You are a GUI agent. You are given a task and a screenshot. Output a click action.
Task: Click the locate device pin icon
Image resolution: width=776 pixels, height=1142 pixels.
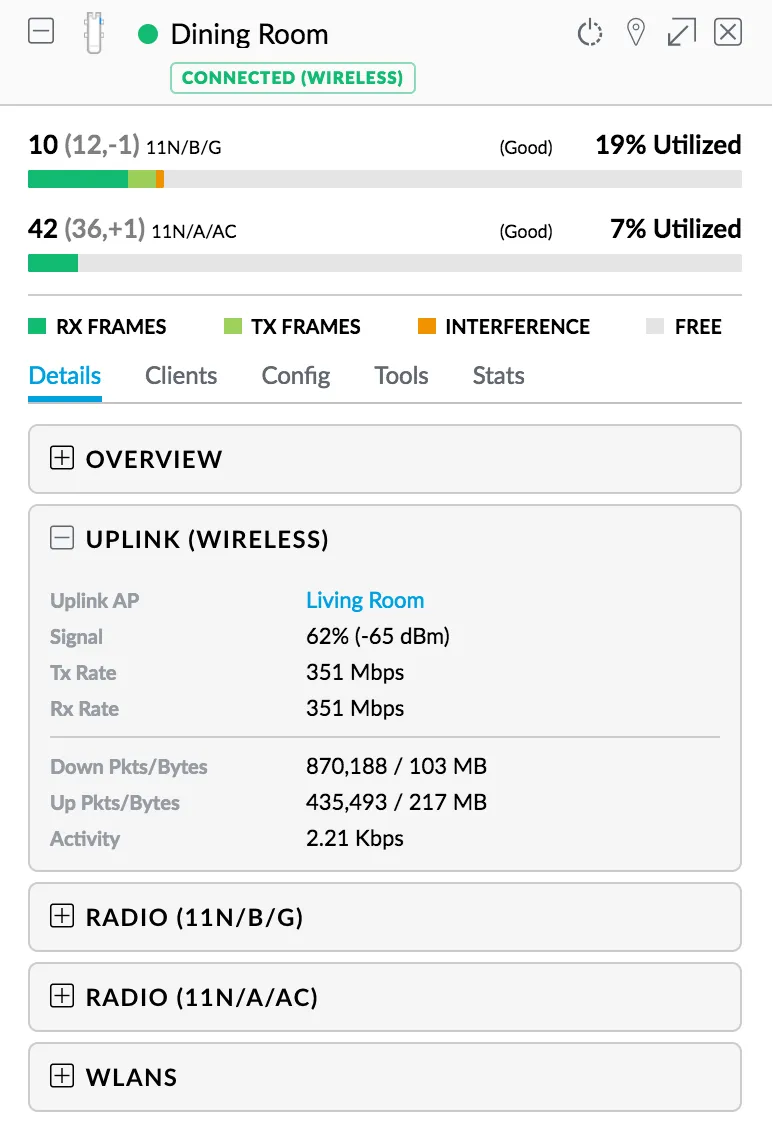[635, 33]
